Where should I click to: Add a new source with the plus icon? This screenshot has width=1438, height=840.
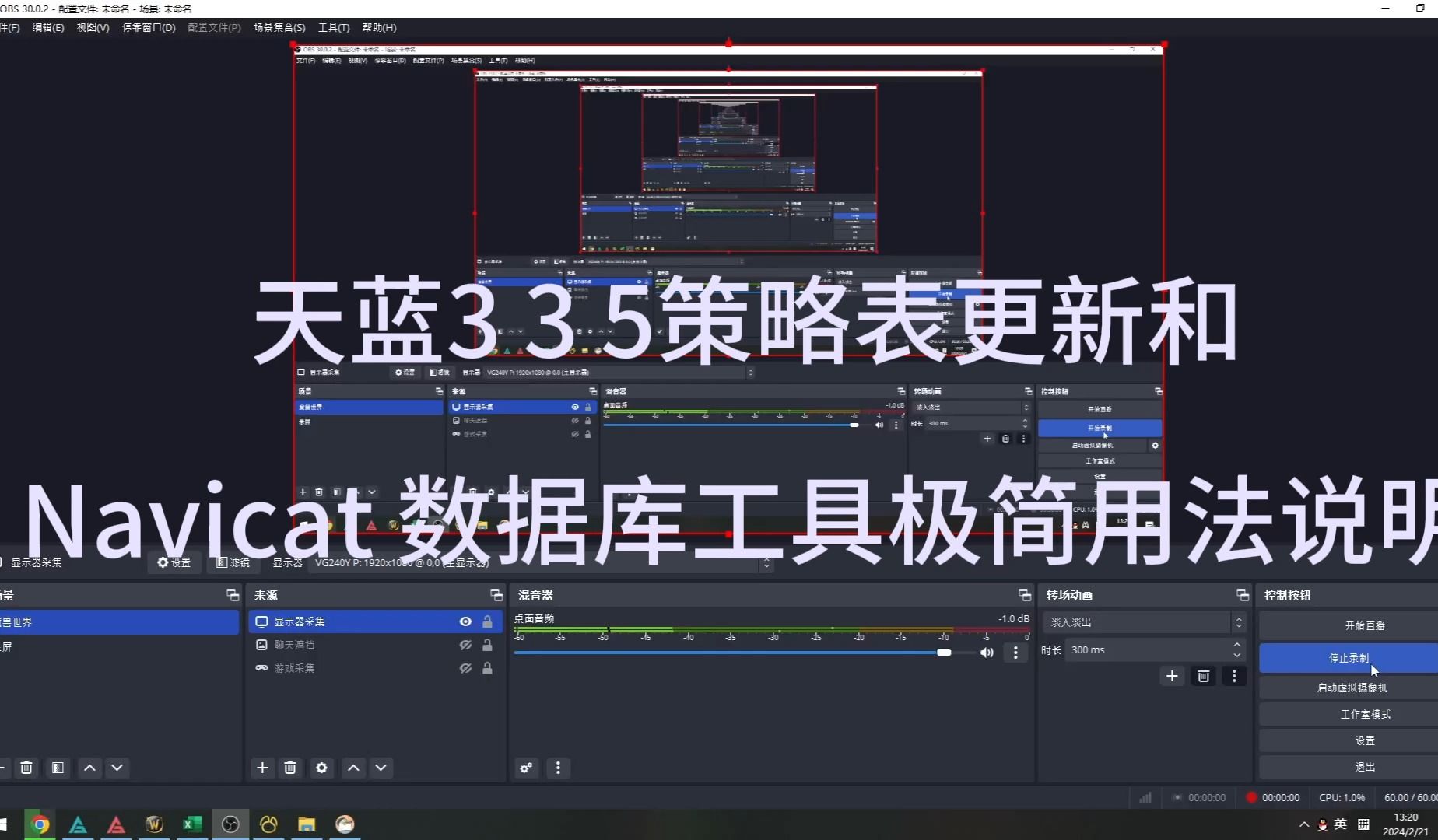coord(262,768)
